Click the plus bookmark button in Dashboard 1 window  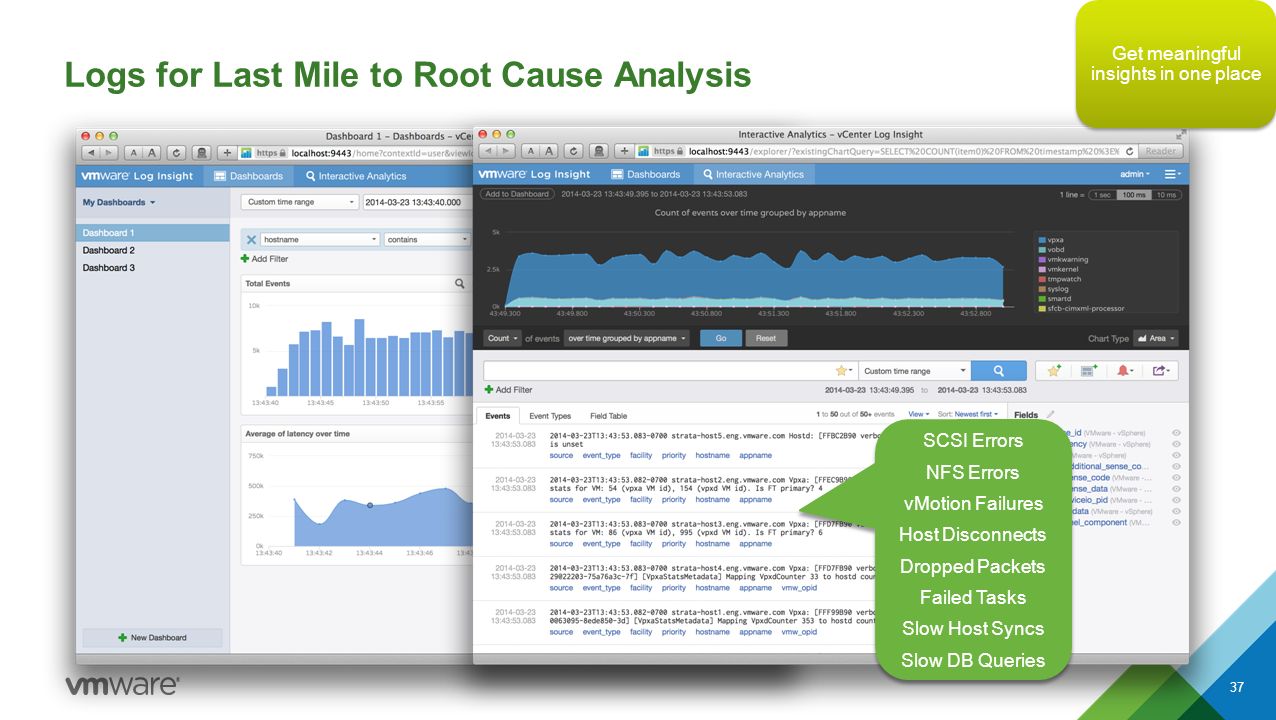pos(227,153)
